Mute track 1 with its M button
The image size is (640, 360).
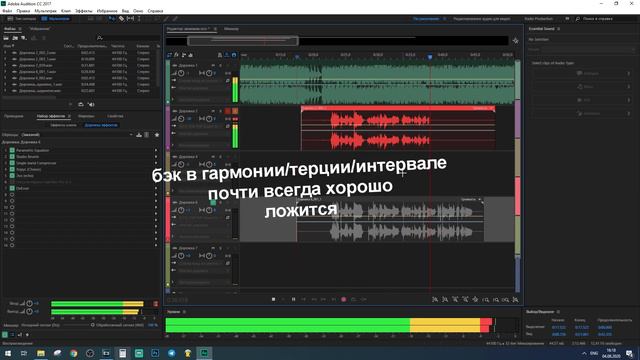[213, 65]
